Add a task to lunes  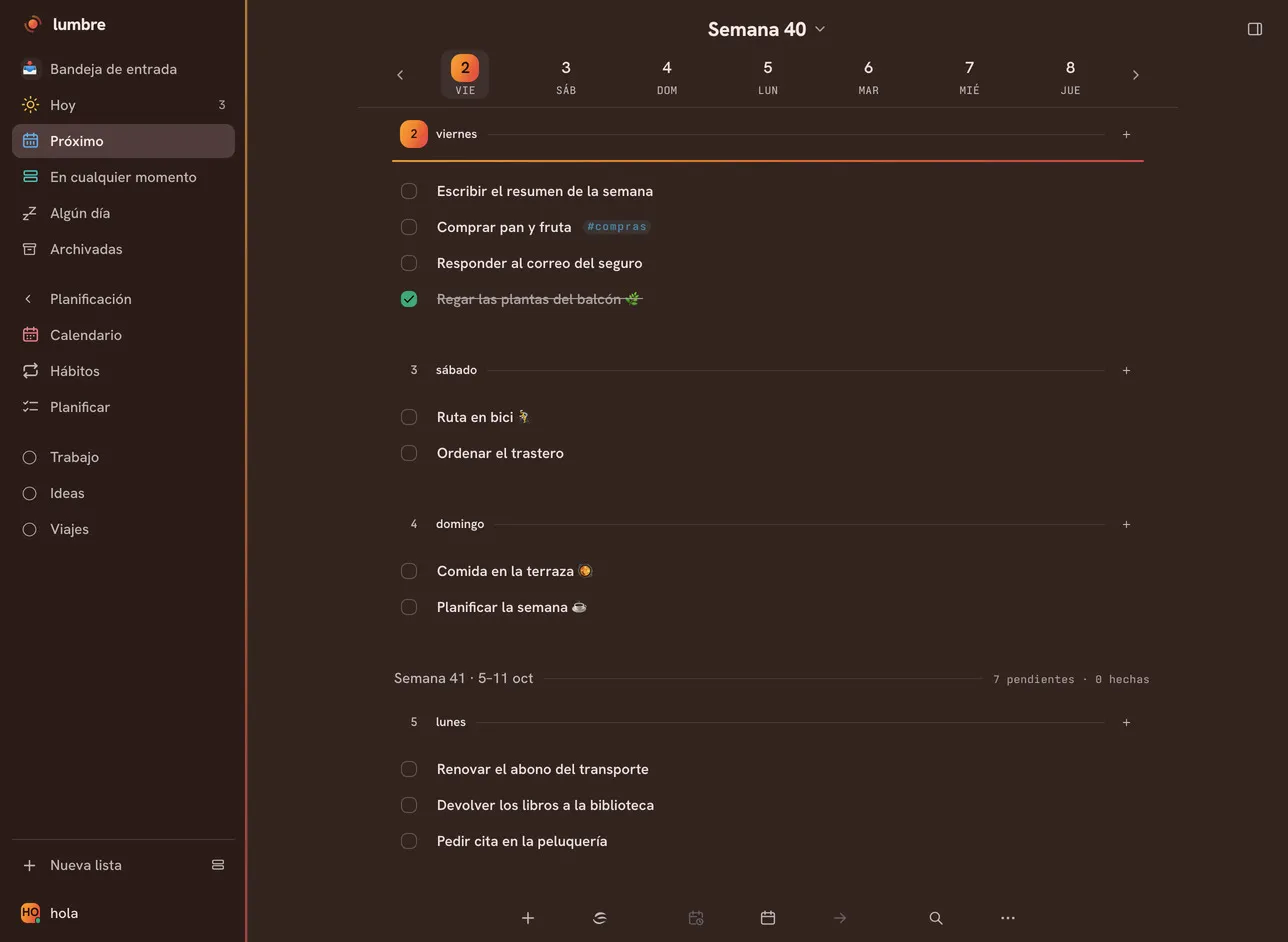click(1126, 722)
